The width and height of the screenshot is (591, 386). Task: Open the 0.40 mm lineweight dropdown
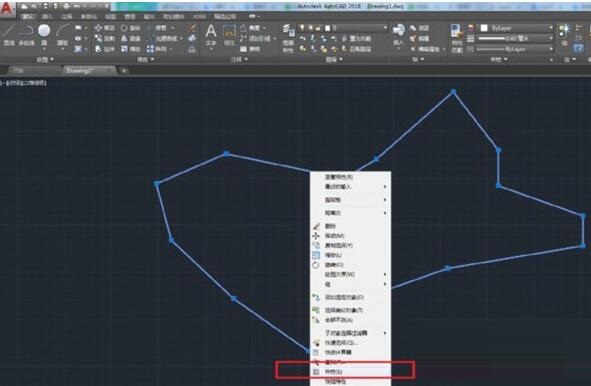(550, 38)
